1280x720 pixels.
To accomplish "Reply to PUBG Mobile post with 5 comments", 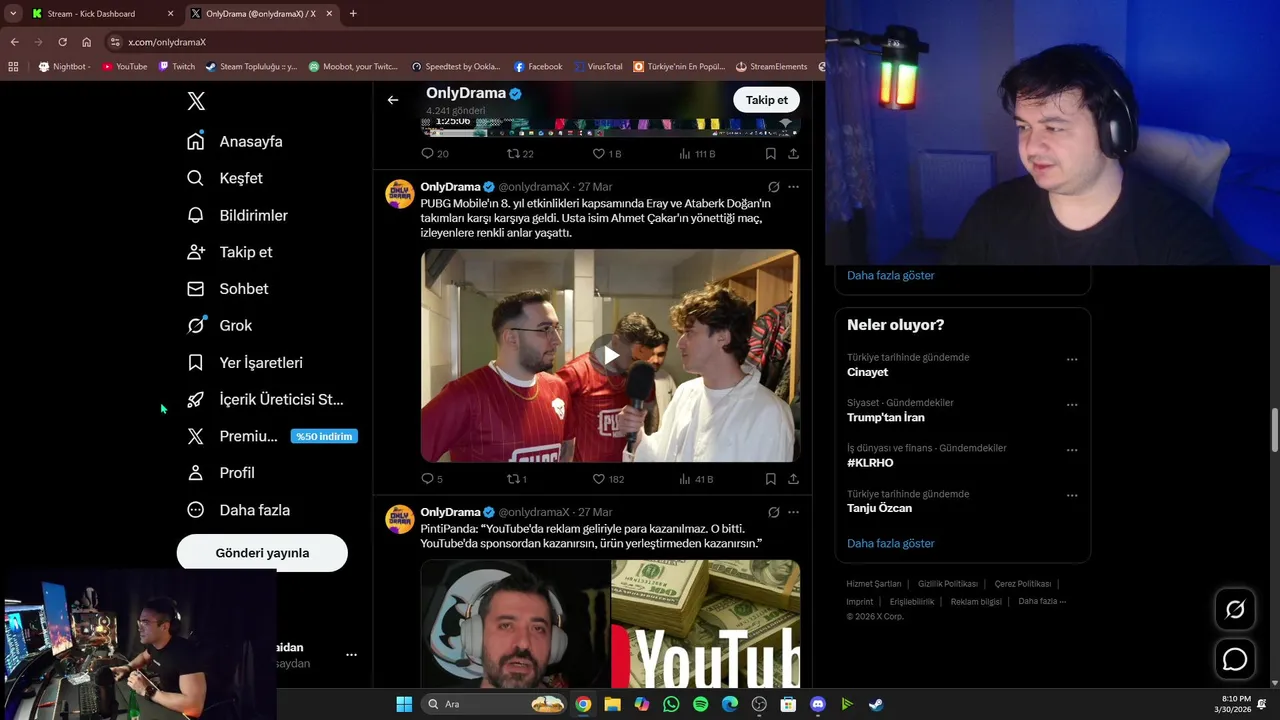I will tap(432, 479).
